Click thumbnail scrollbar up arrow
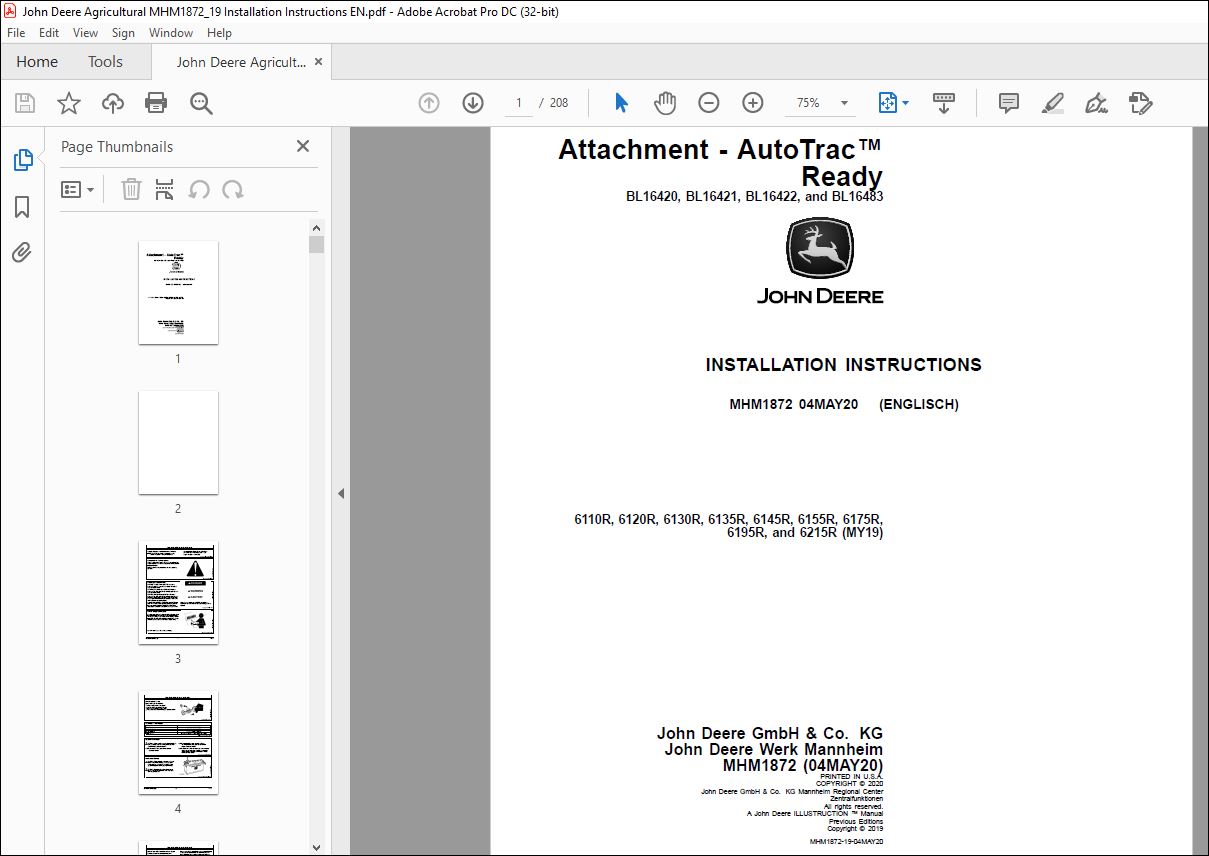Image resolution: width=1209 pixels, height=856 pixels. click(316, 227)
